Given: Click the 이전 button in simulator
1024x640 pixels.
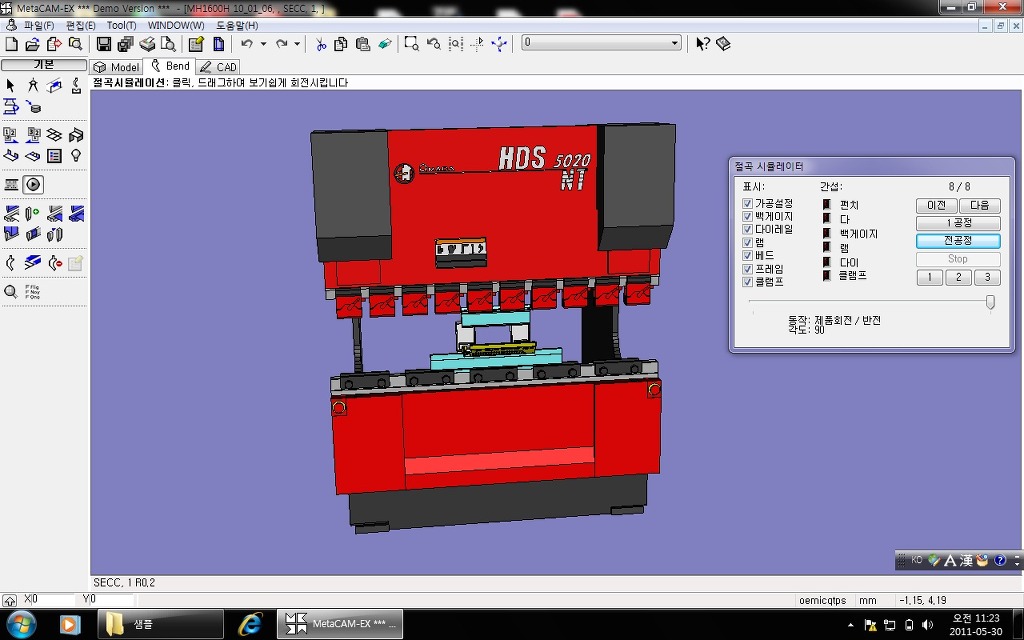Looking at the screenshot, I should (936, 205).
